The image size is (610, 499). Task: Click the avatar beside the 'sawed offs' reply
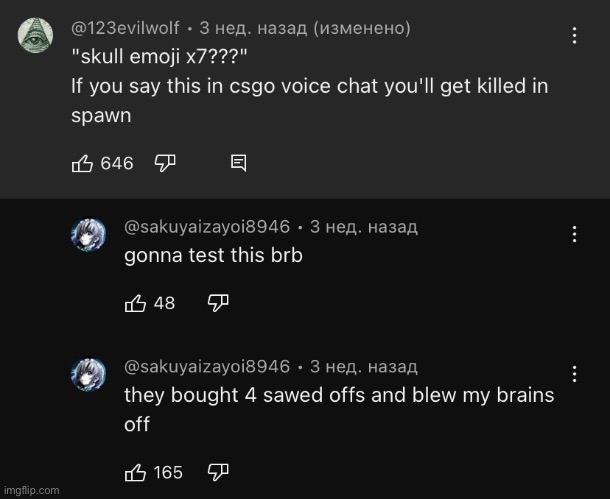tap(88, 375)
